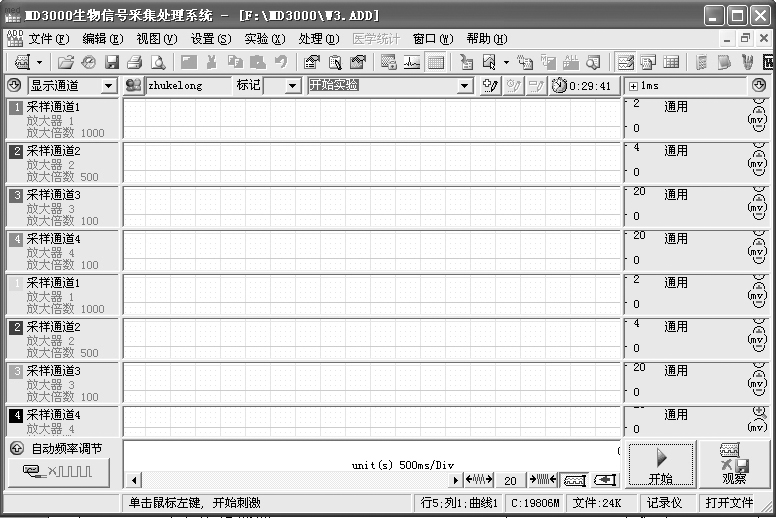
Task: Click the chart window icon right of separator
Action: (x=648, y=62)
